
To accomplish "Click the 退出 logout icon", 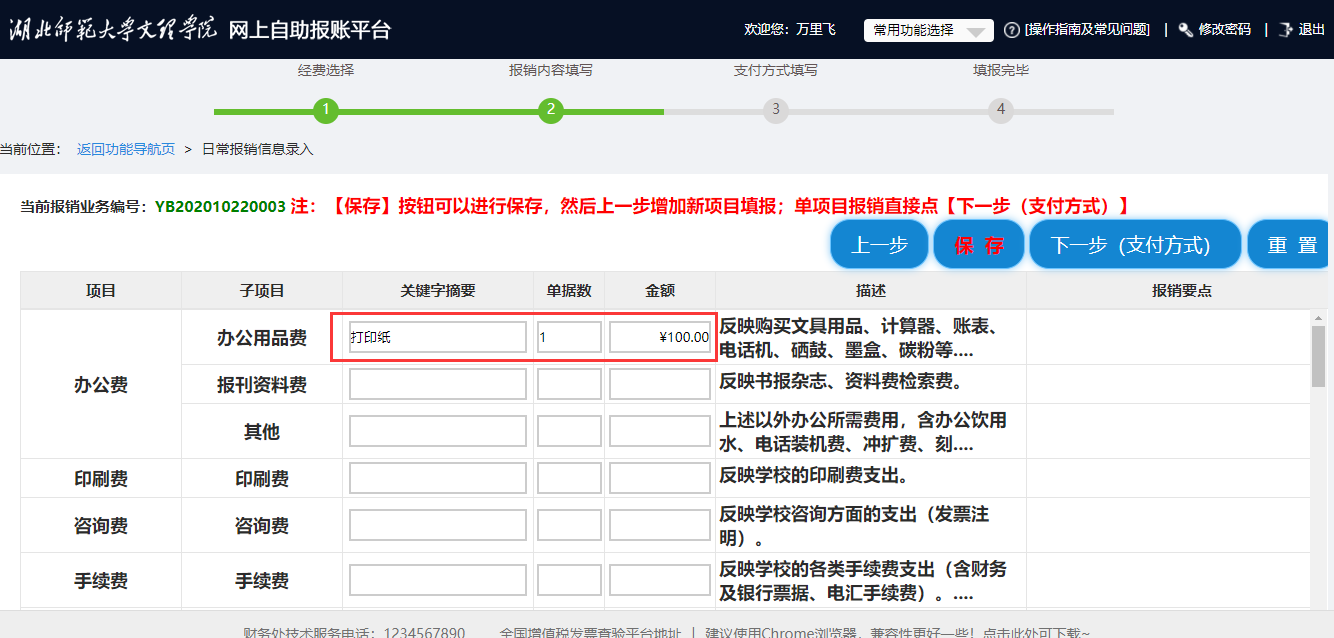I will click(1286, 30).
